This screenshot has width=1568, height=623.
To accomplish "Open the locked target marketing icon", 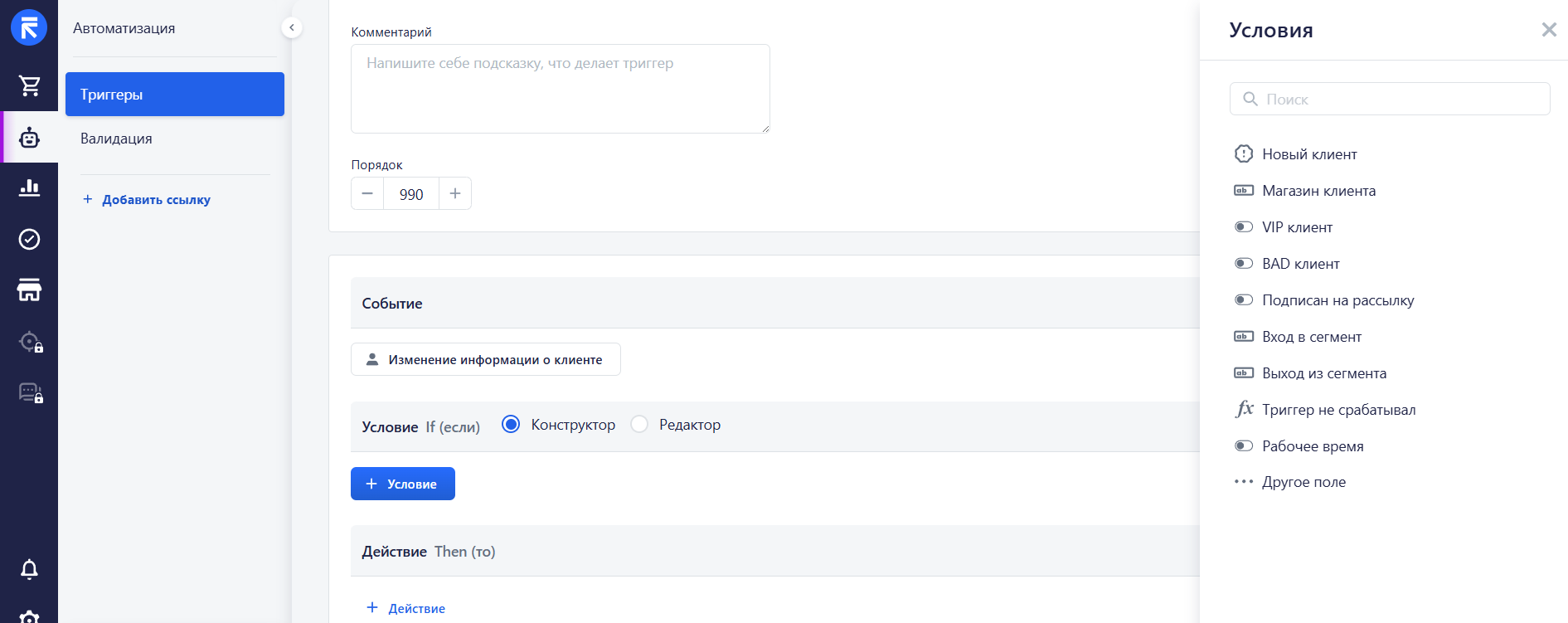I will [x=31, y=342].
